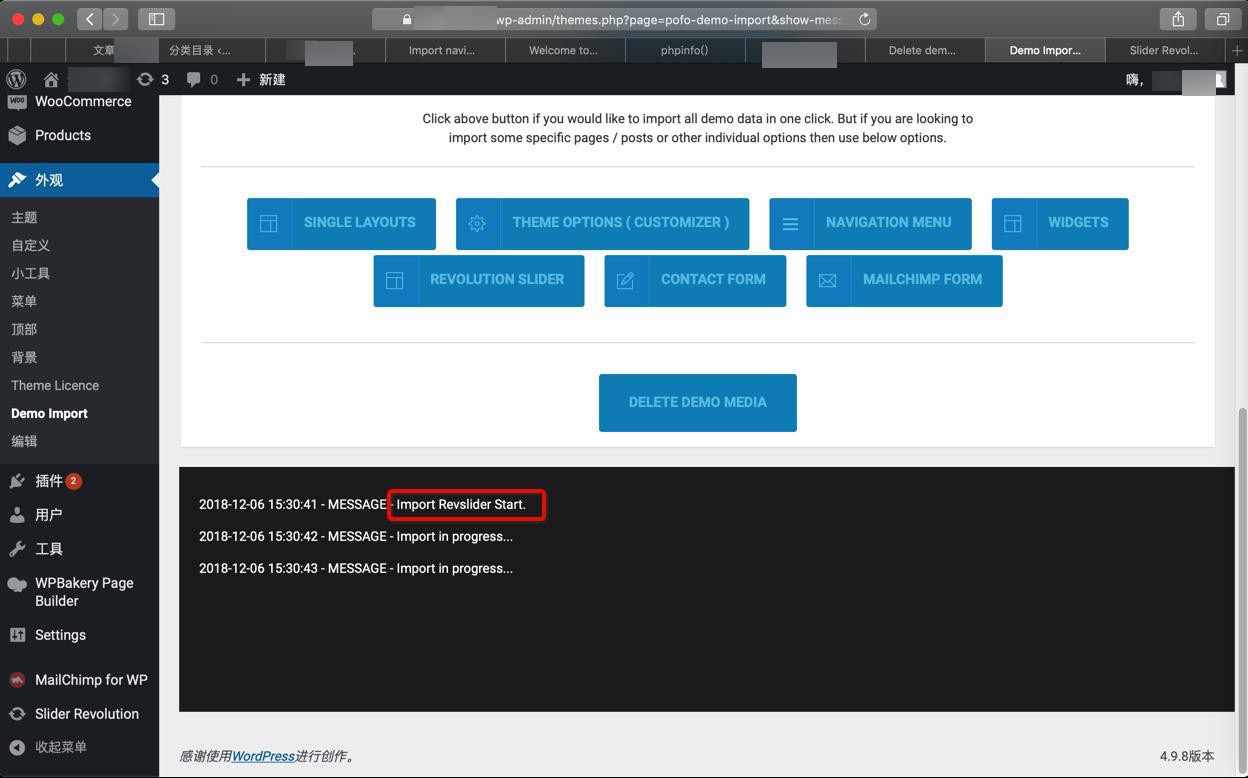Click the Safari forward navigation arrow

116,19
